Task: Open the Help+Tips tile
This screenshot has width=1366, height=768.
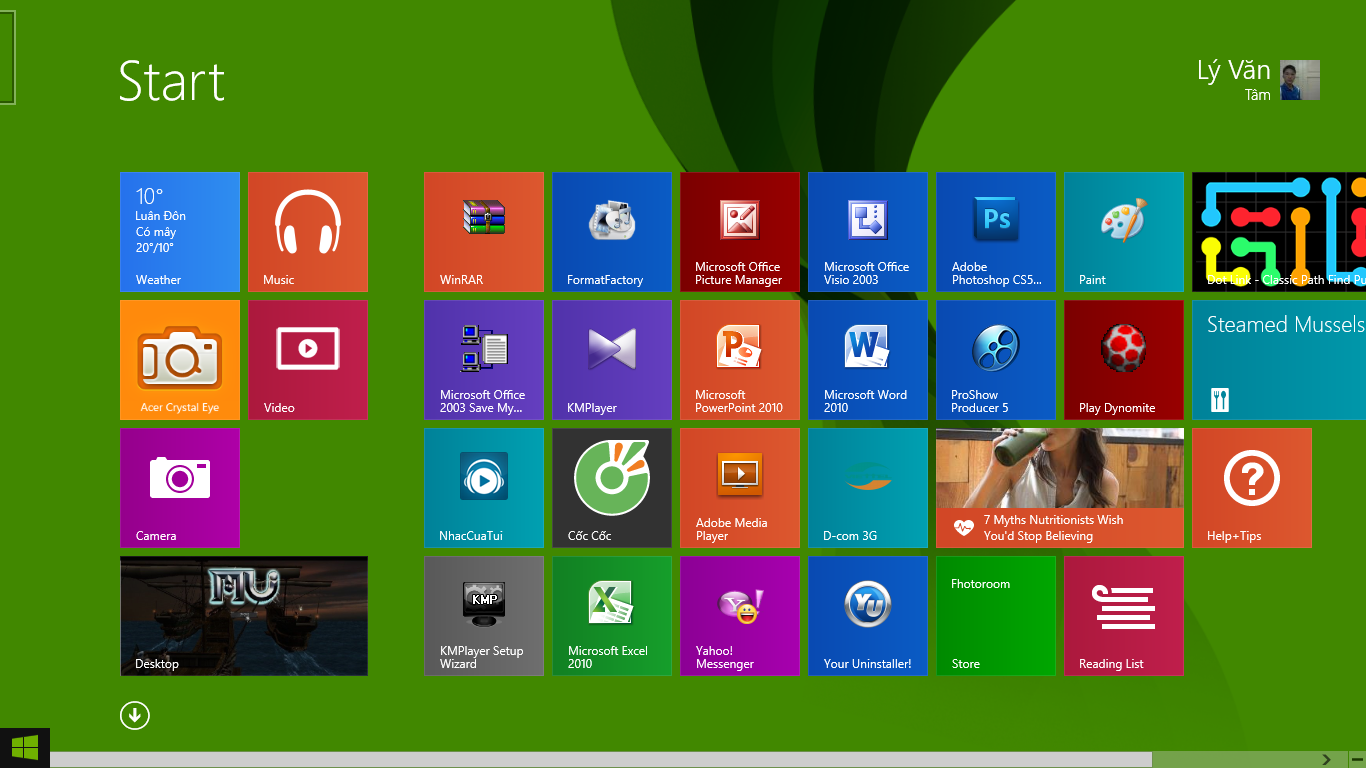Action: pos(1252,488)
